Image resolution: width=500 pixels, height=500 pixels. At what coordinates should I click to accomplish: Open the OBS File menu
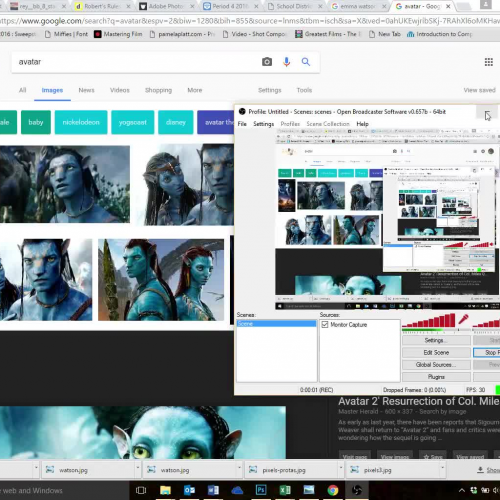click(x=242, y=124)
